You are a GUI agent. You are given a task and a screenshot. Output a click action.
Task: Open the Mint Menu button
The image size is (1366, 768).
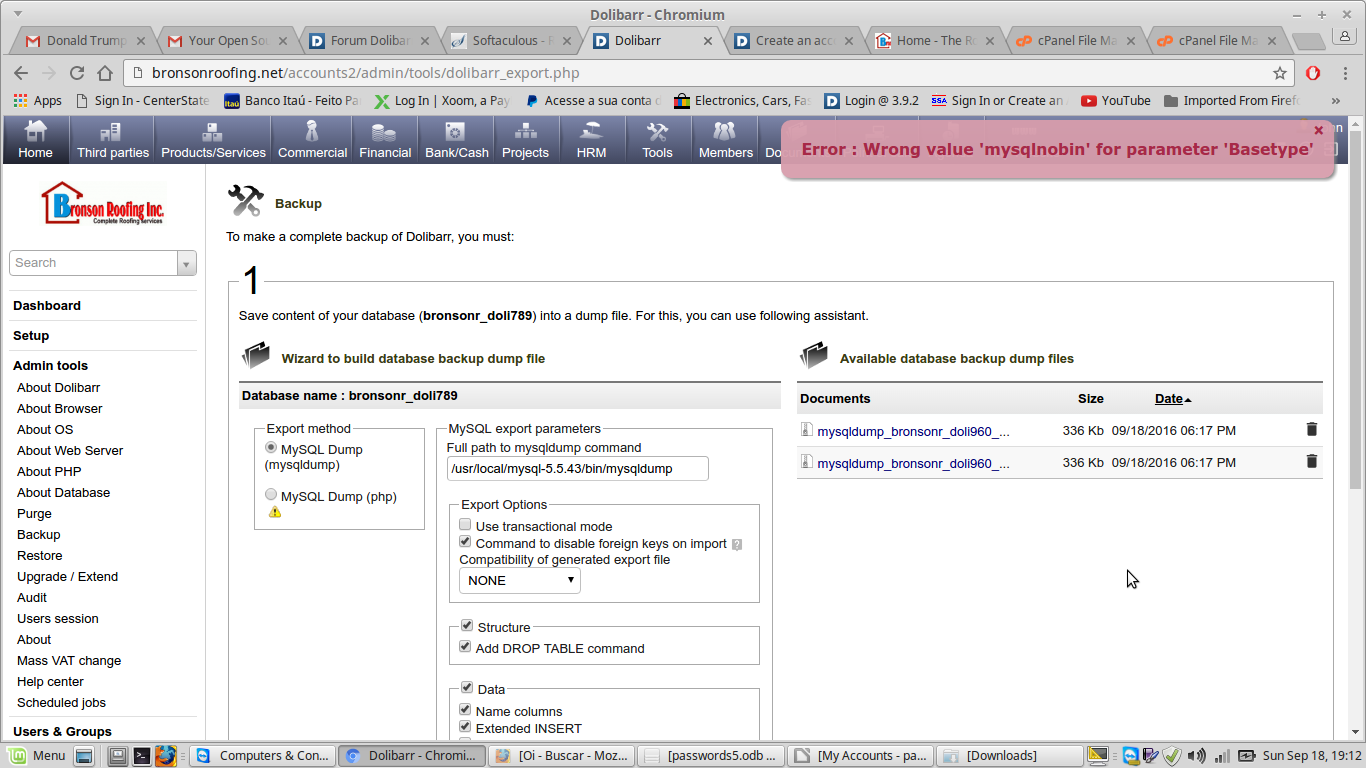[x=38, y=755]
